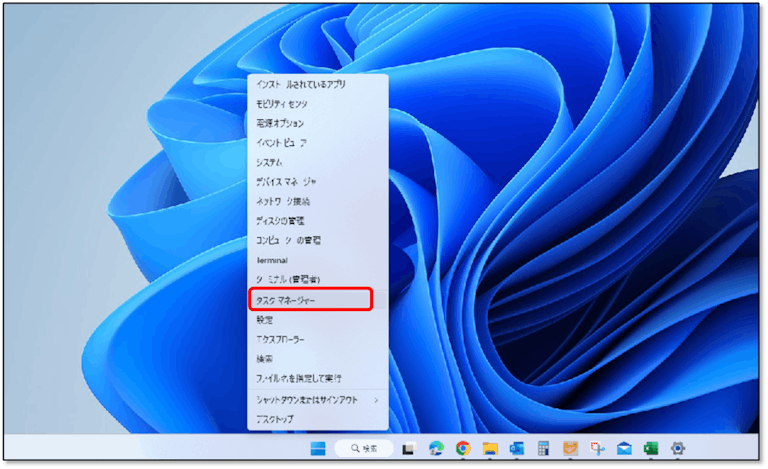Open ファイル名を指定して実行 menu entry
The image size is (768, 469).
pos(318,378)
